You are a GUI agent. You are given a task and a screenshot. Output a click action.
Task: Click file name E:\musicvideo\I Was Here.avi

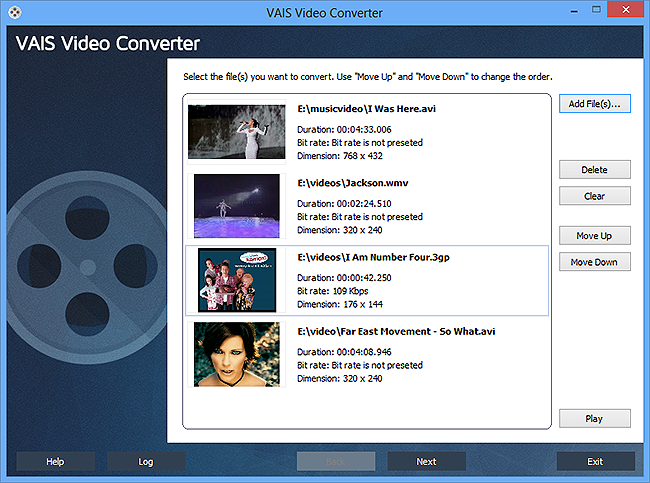(366, 109)
